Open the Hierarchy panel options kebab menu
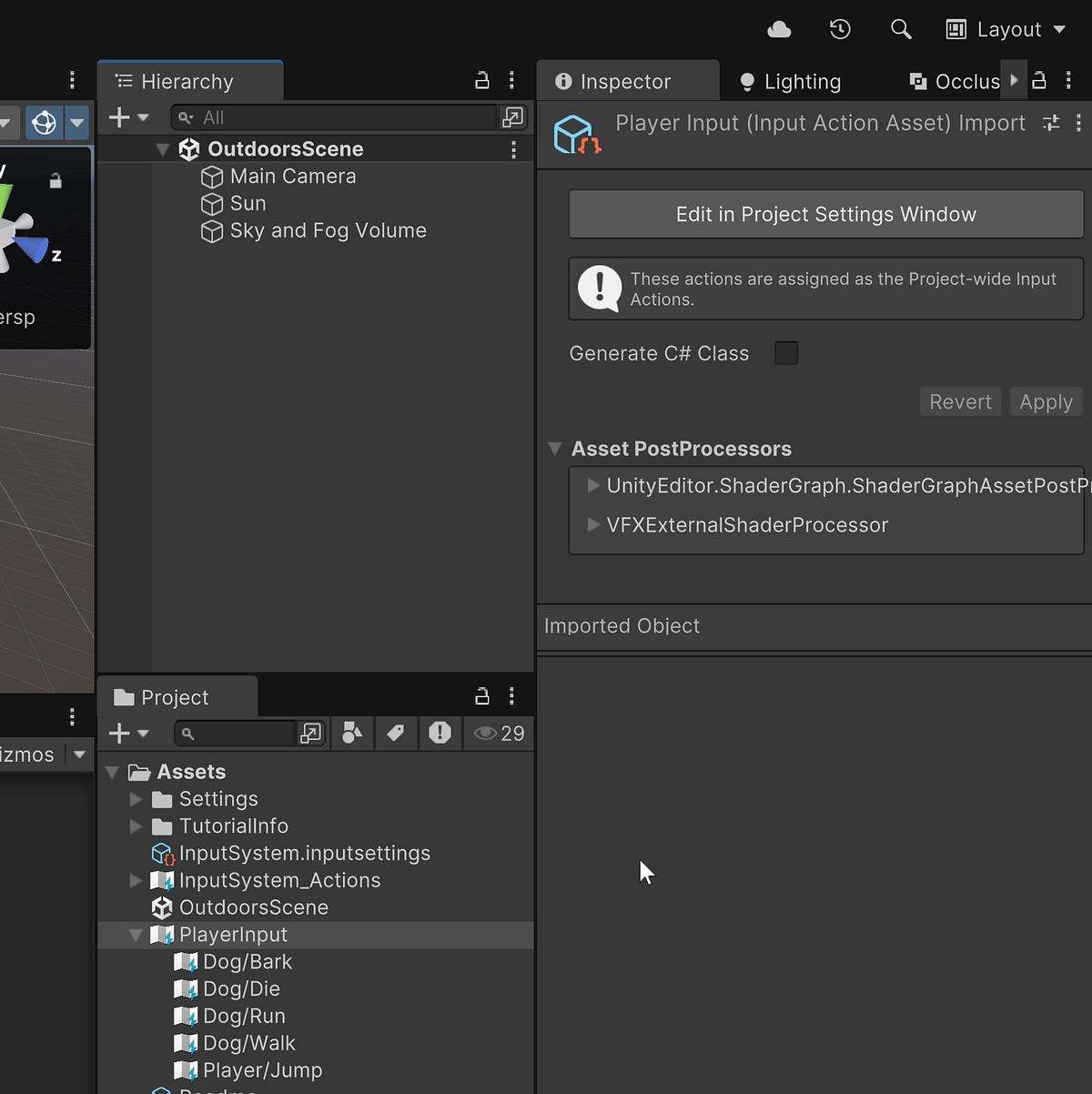This screenshot has height=1094, width=1092. pyautogui.click(x=511, y=80)
